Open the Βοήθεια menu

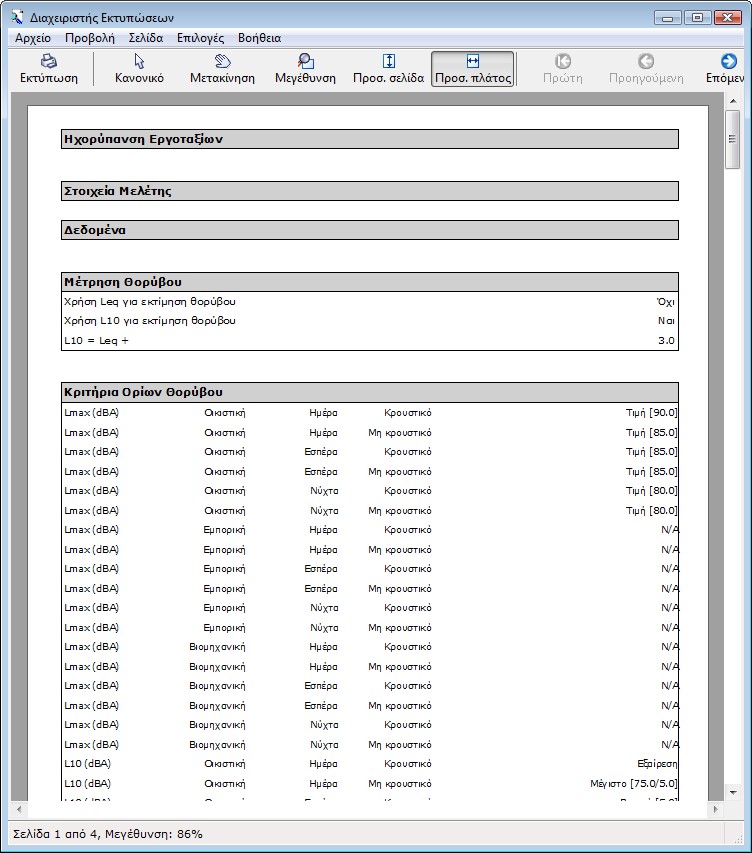point(258,38)
